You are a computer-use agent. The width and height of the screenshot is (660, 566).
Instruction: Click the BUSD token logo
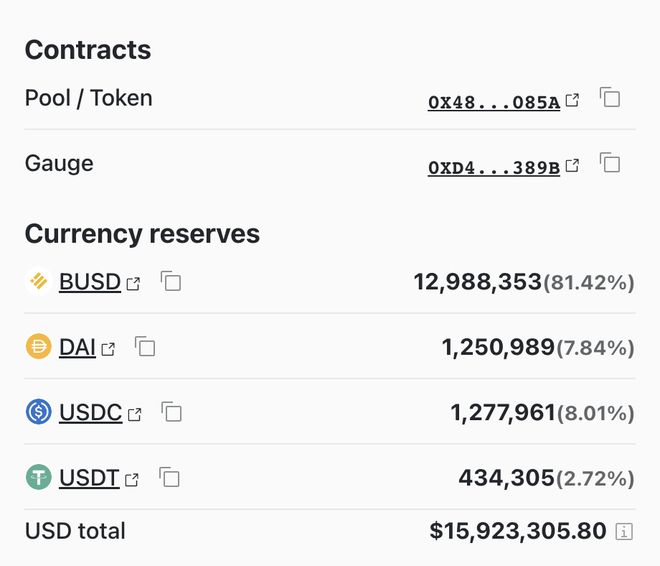[x=38, y=282]
